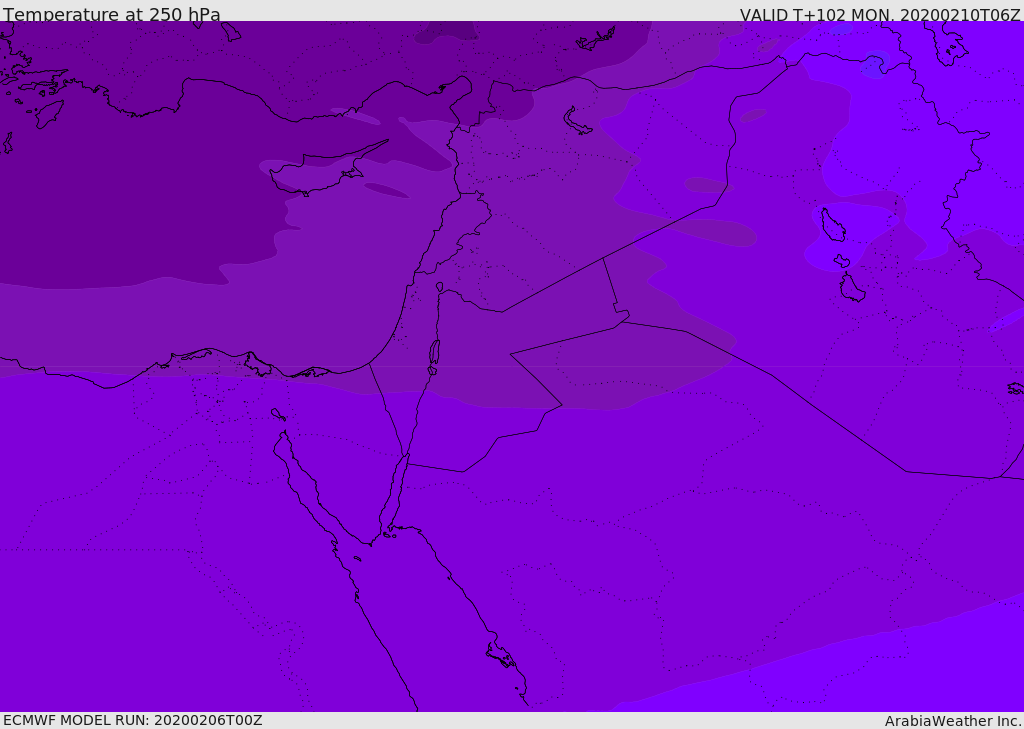The height and width of the screenshot is (729, 1024).
Task: Click the 'Temperature at 250 hPa' title
Action: tap(112, 14)
